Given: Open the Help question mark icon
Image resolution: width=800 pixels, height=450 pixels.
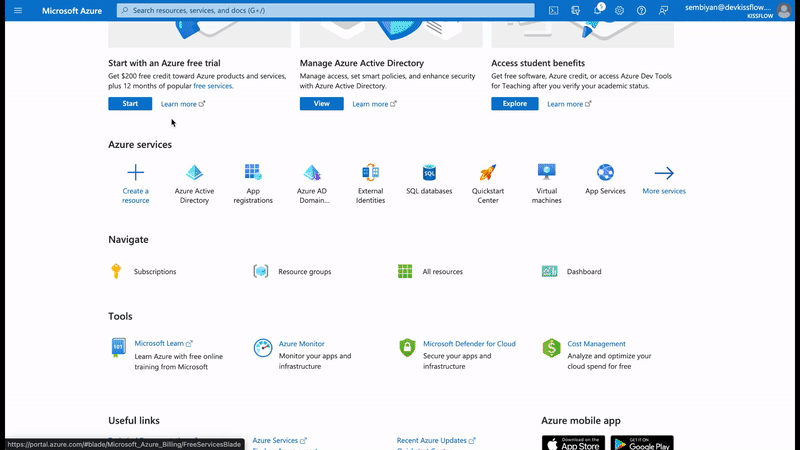Looking at the screenshot, I should tap(641, 10).
